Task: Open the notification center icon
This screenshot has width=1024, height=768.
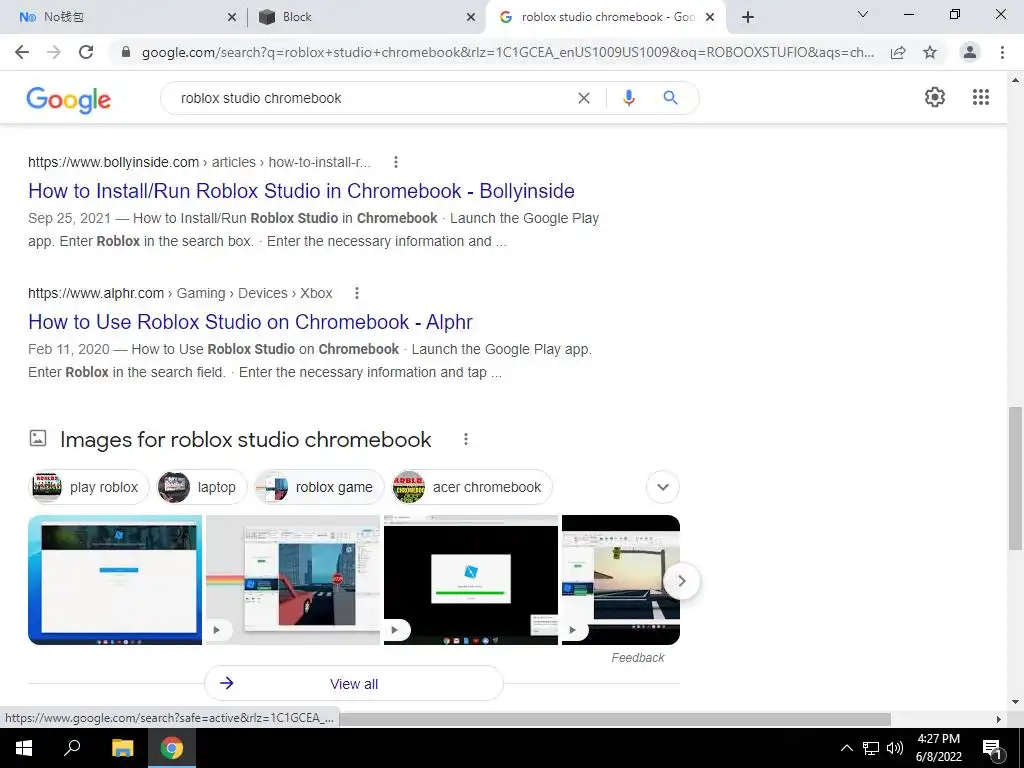Action: (992, 748)
